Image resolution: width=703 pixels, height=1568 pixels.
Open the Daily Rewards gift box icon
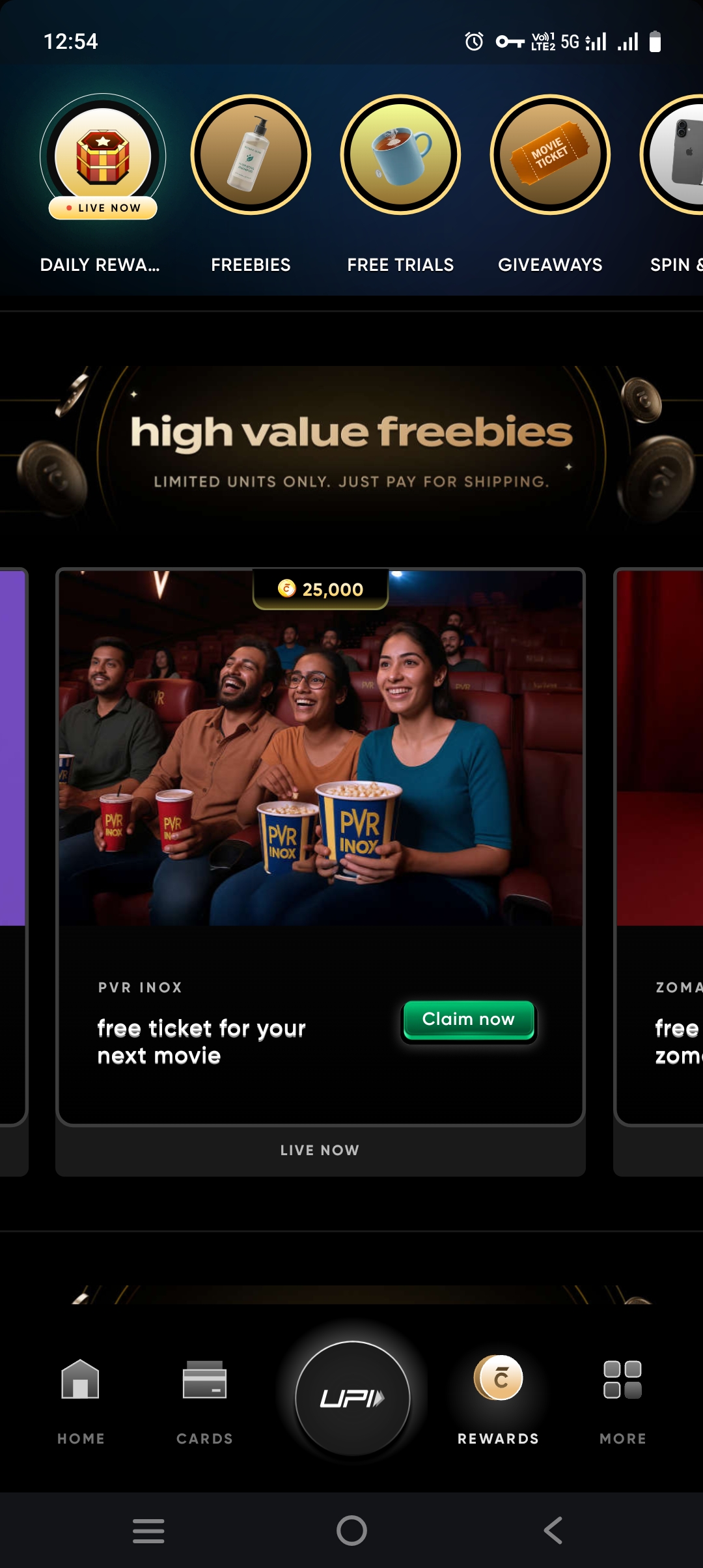[103, 156]
